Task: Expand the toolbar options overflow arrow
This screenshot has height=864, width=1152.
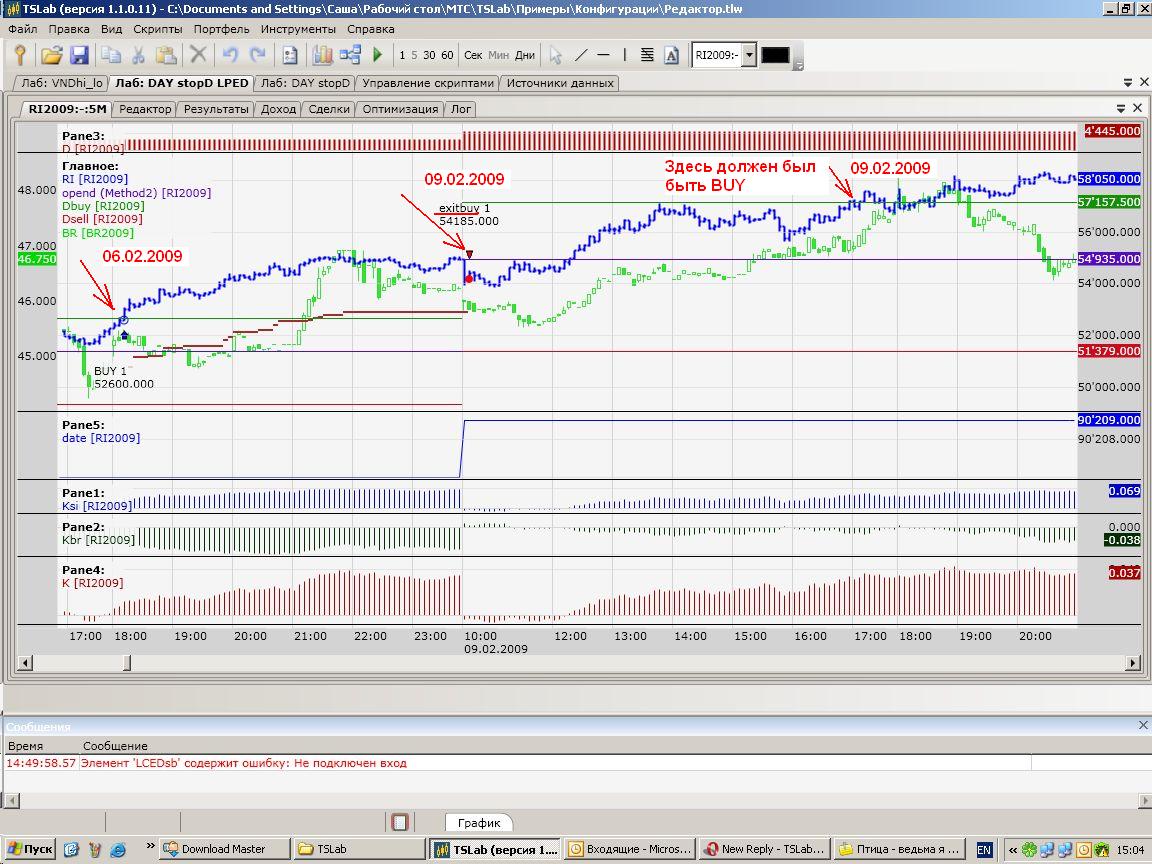Action: coord(799,64)
